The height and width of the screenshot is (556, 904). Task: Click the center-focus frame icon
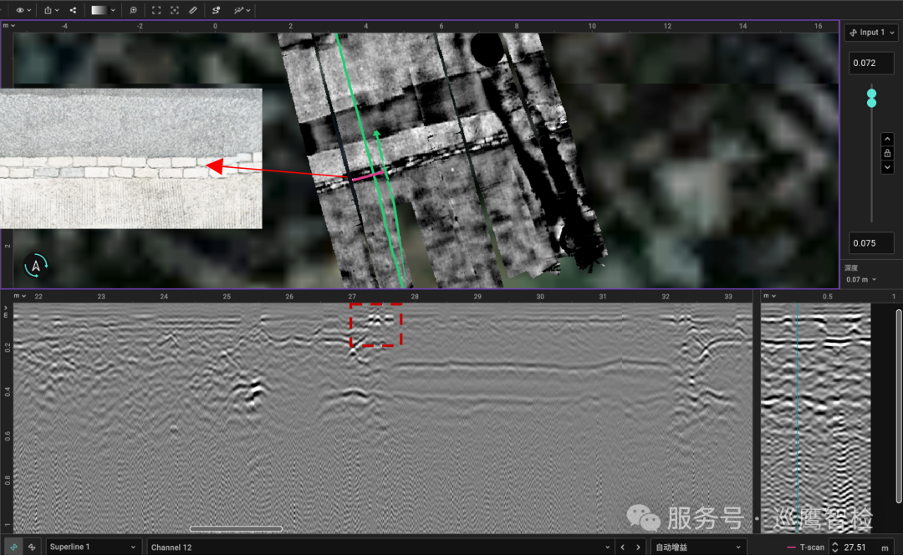click(x=175, y=10)
